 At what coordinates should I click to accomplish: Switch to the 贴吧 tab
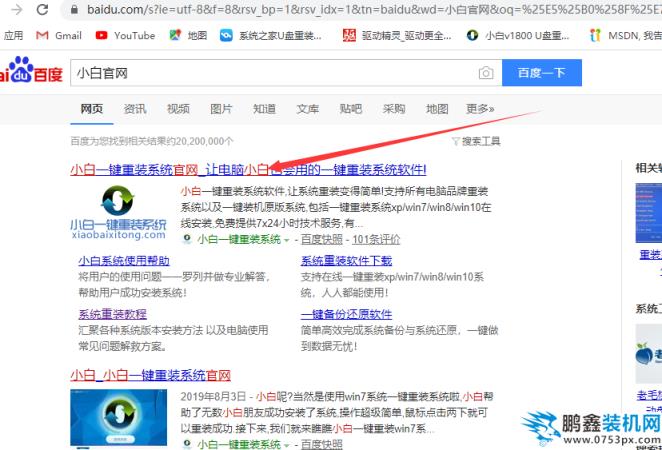point(351,109)
